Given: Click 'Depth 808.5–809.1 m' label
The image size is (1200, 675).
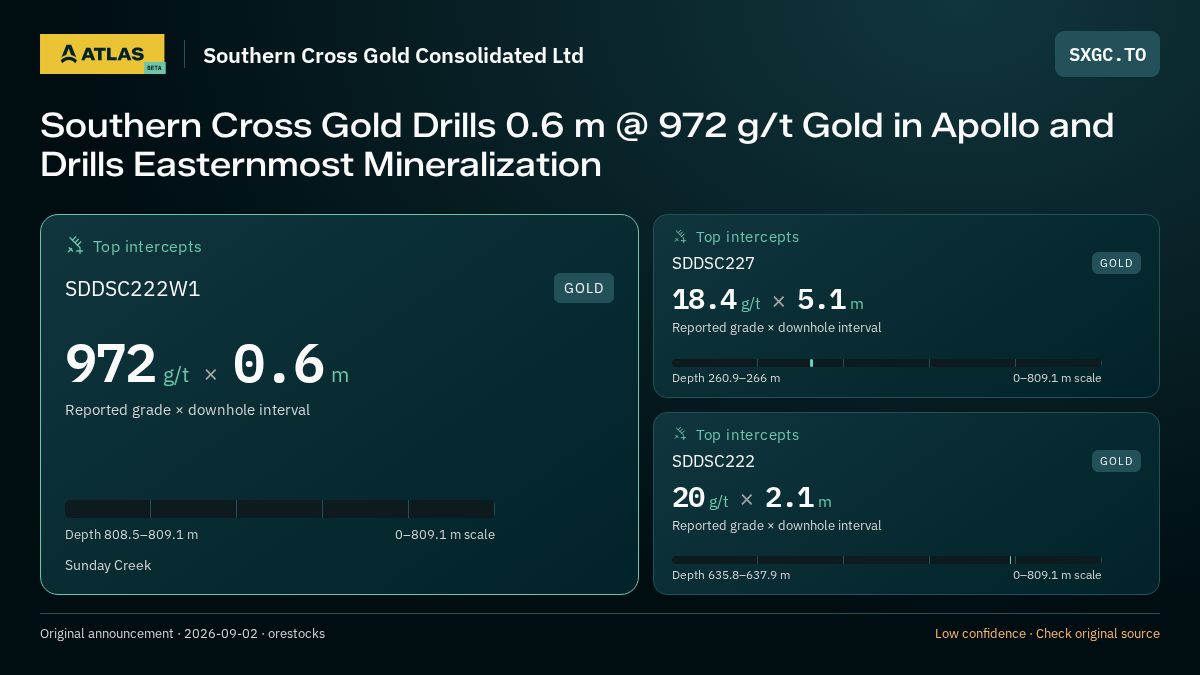Looking at the screenshot, I should (x=131, y=534).
